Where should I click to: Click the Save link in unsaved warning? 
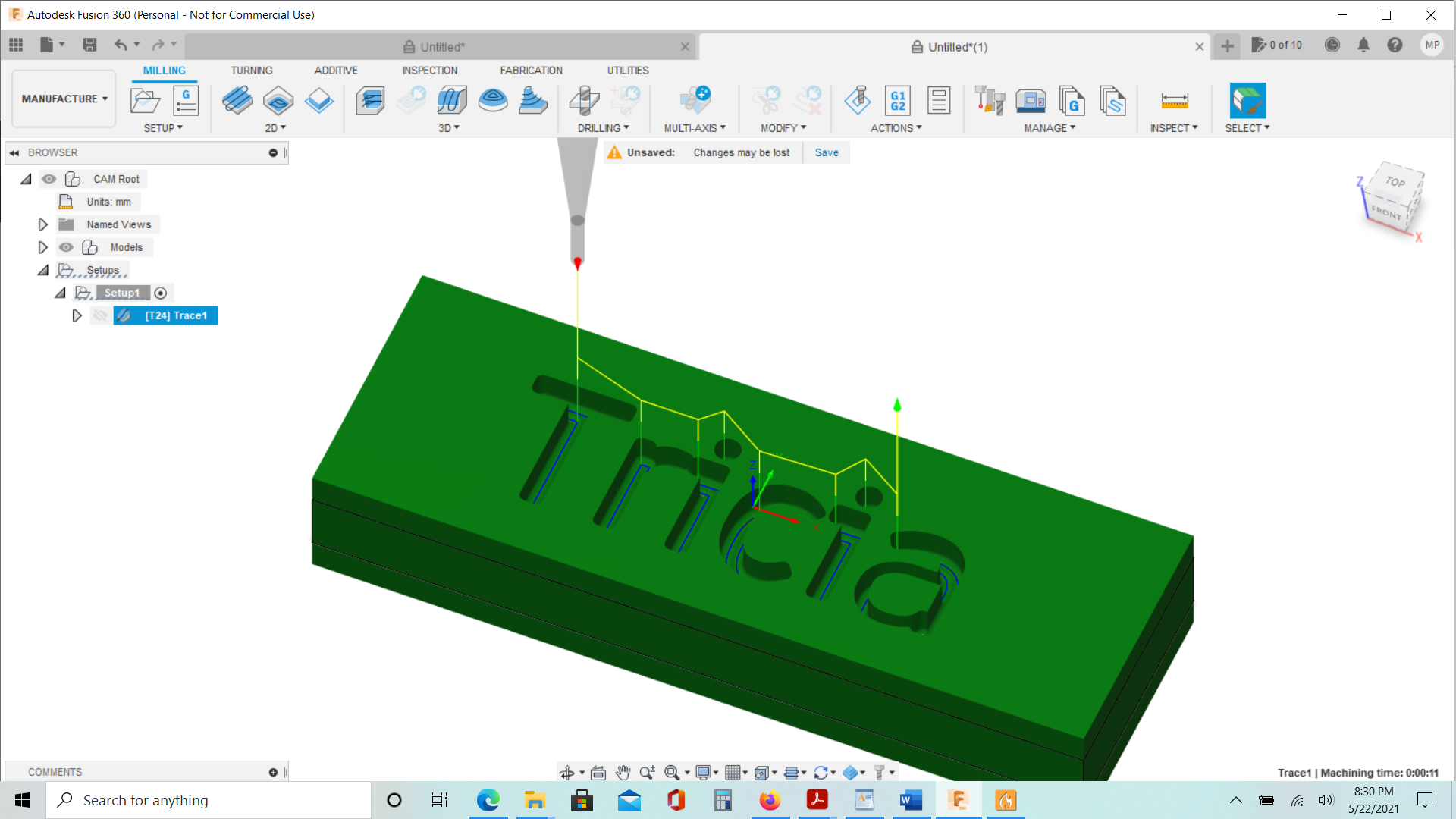click(827, 152)
